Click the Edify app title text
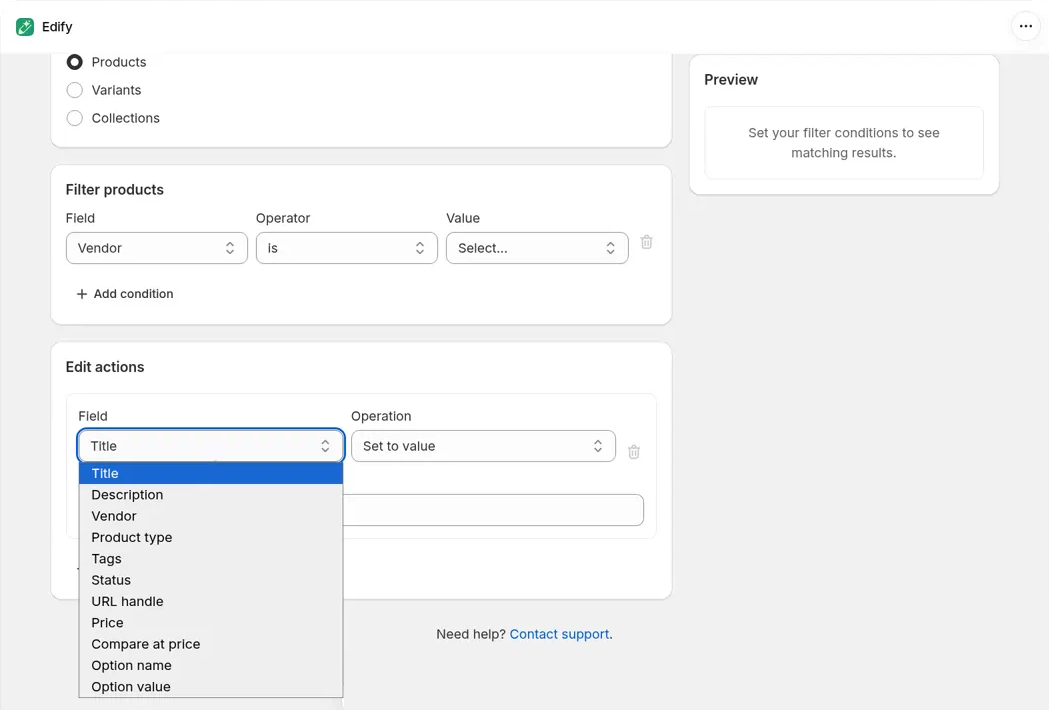 pos(57,27)
